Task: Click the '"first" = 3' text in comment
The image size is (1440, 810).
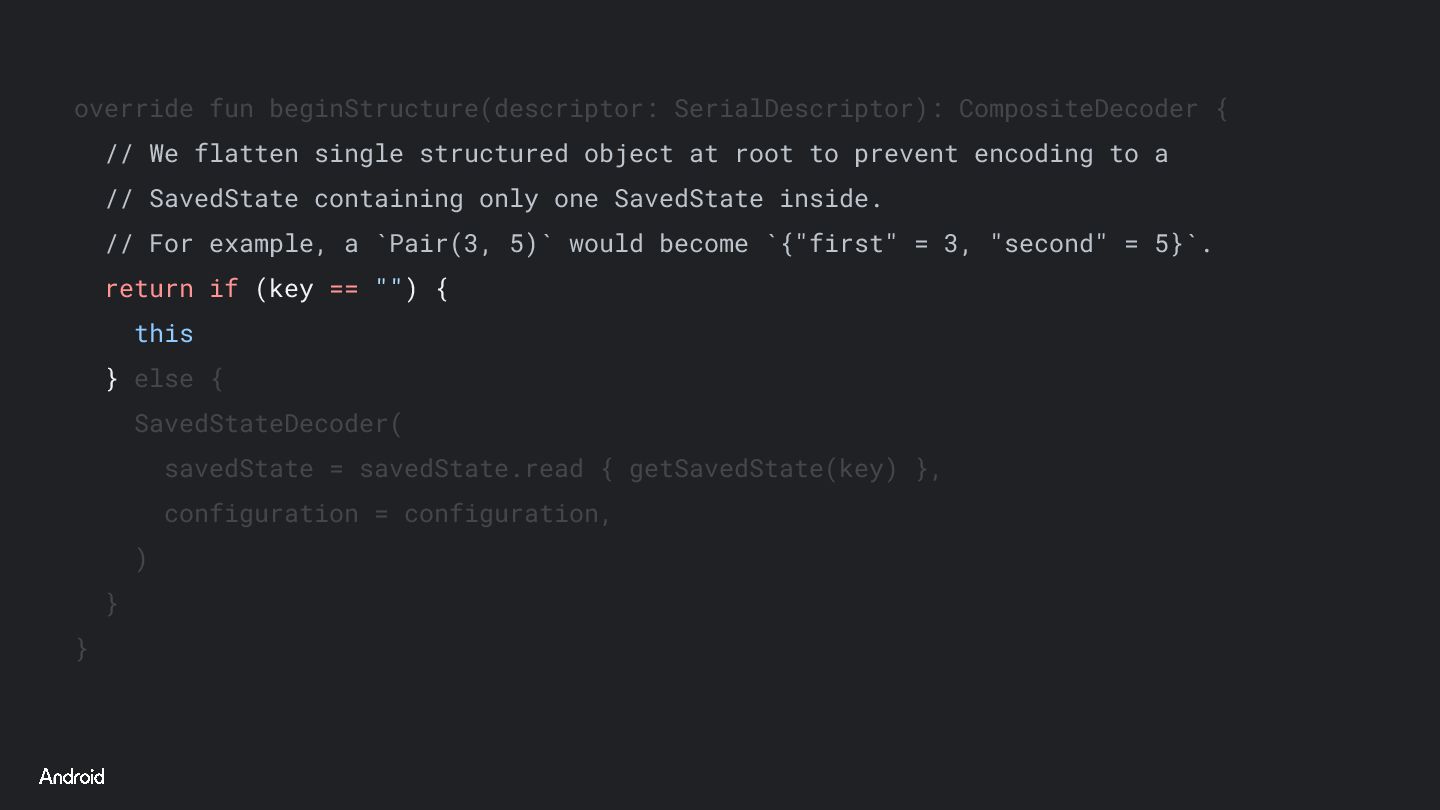Action: point(876,244)
